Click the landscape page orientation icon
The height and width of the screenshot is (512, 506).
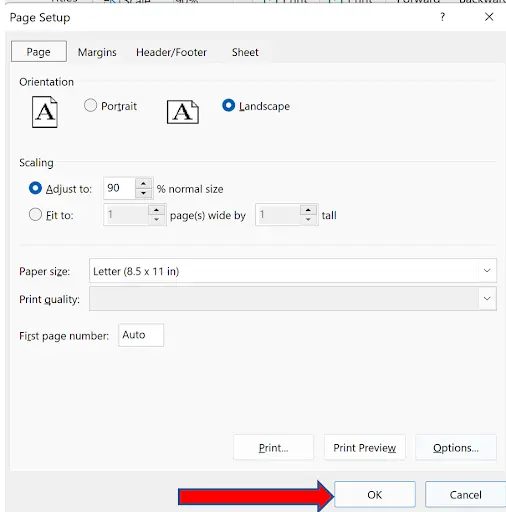click(x=183, y=112)
